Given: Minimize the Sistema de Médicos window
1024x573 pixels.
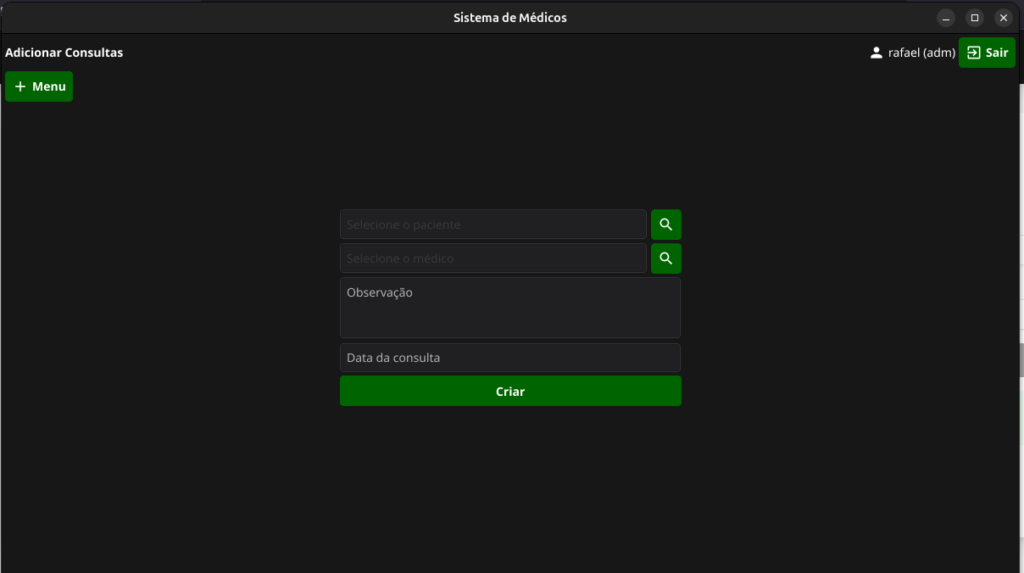Looking at the screenshot, I should 946,18.
